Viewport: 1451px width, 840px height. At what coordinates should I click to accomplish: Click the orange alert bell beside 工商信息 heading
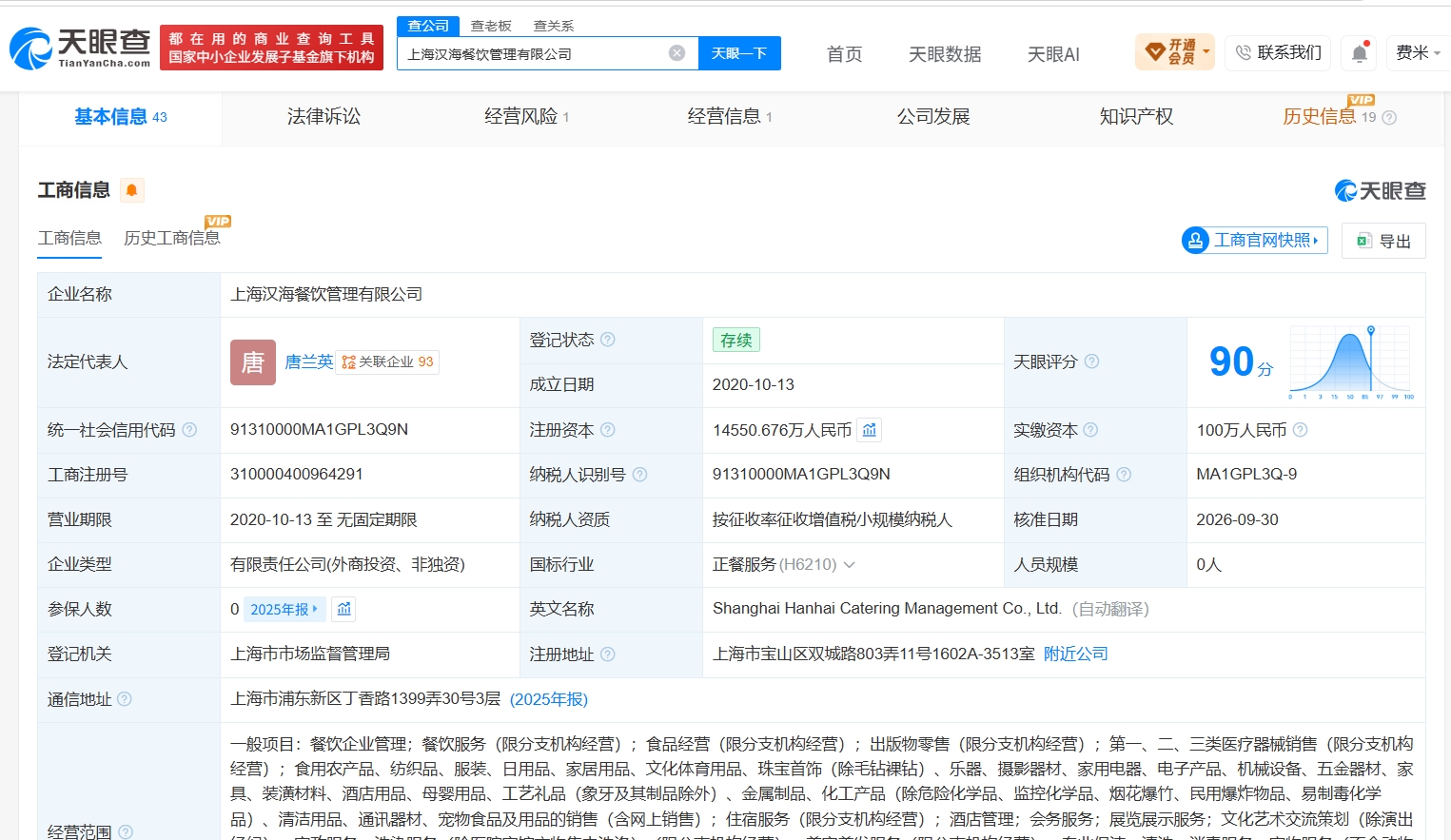click(131, 190)
